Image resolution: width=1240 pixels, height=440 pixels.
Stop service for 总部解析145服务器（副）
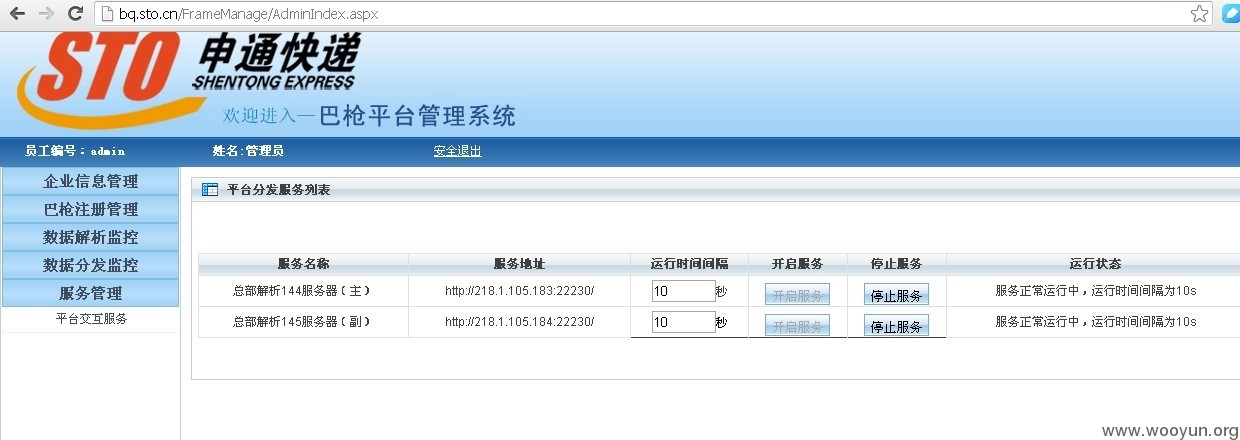pos(896,326)
